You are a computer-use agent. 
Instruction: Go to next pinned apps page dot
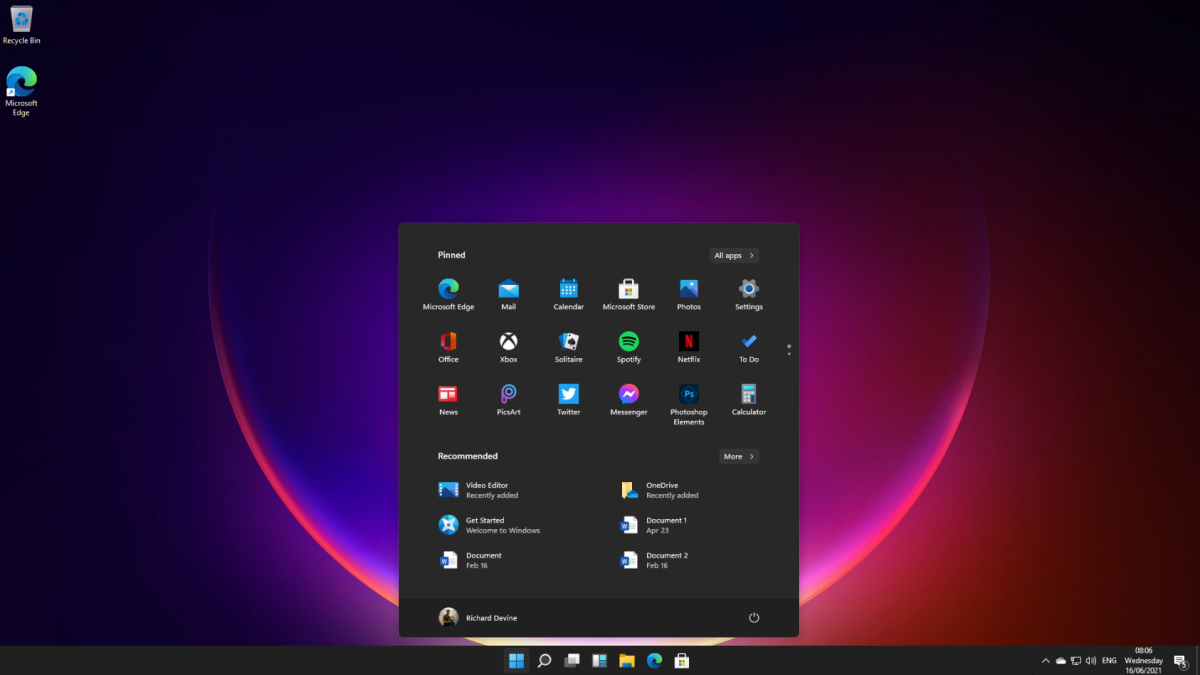tap(789, 354)
